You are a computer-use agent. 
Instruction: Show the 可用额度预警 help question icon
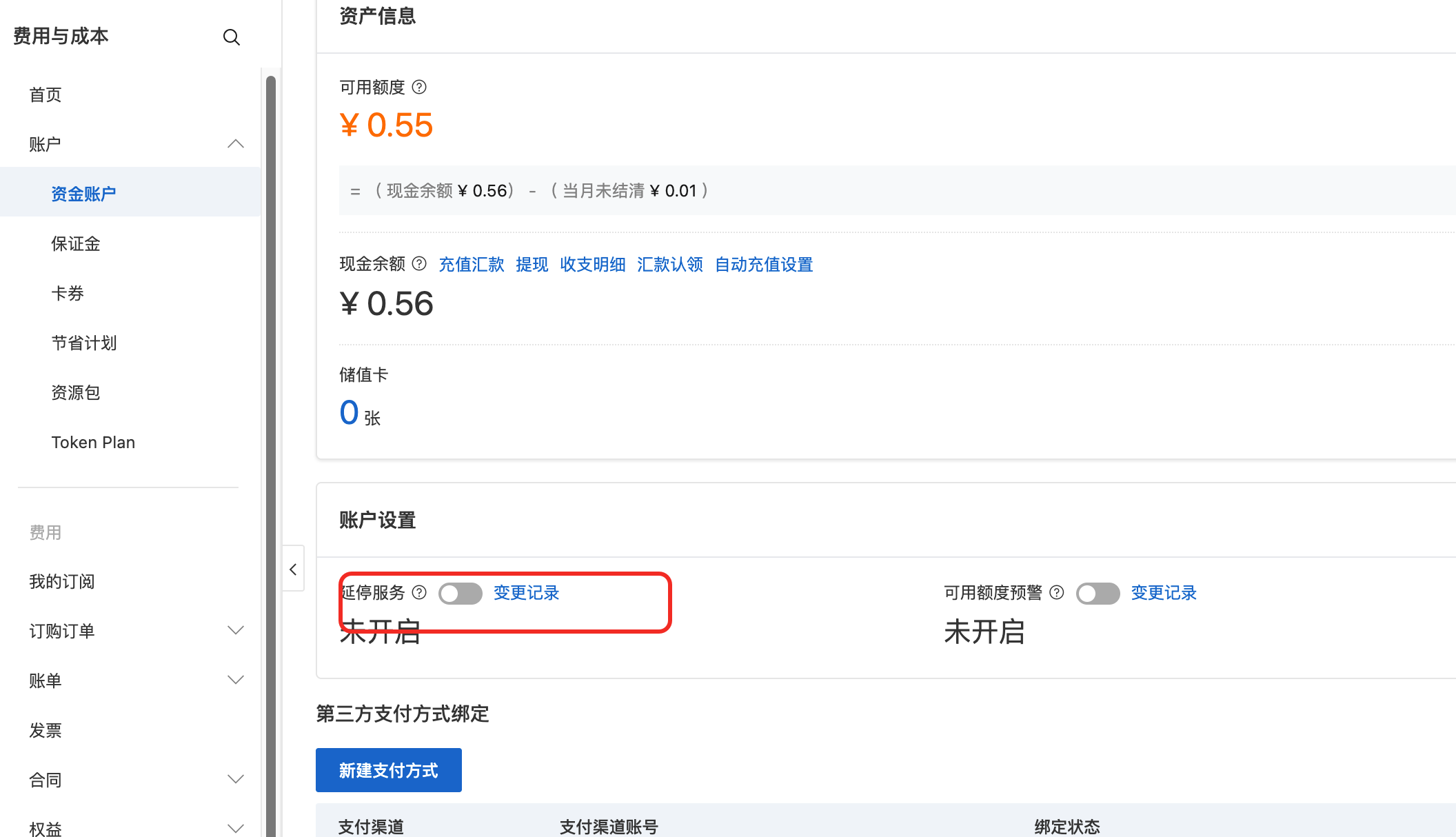click(1057, 593)
